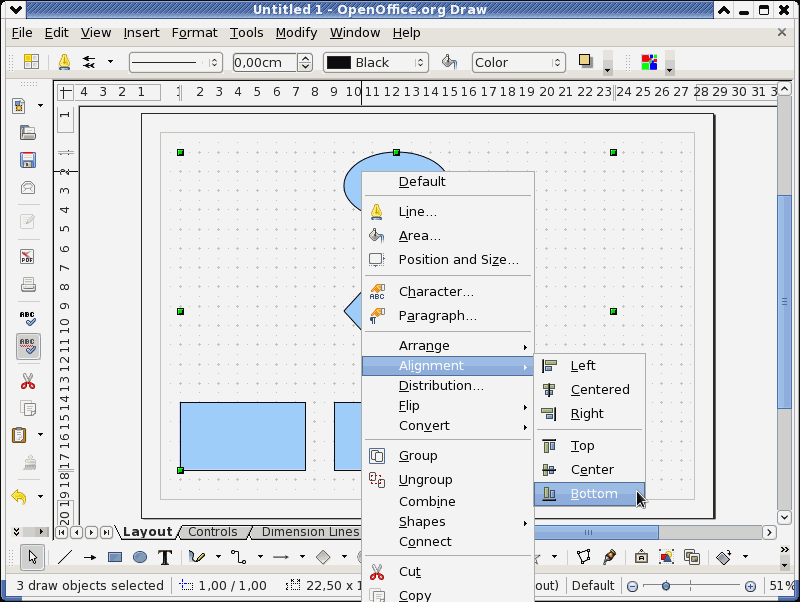Click the Print icon in sidebar
Viewport: 800px width, 602px height.
click(28, 284)
